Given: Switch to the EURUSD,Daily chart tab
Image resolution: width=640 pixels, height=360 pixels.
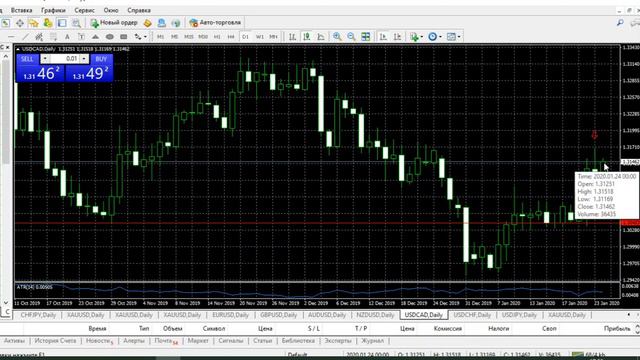Looking at the screenshot, I should 231,315.
